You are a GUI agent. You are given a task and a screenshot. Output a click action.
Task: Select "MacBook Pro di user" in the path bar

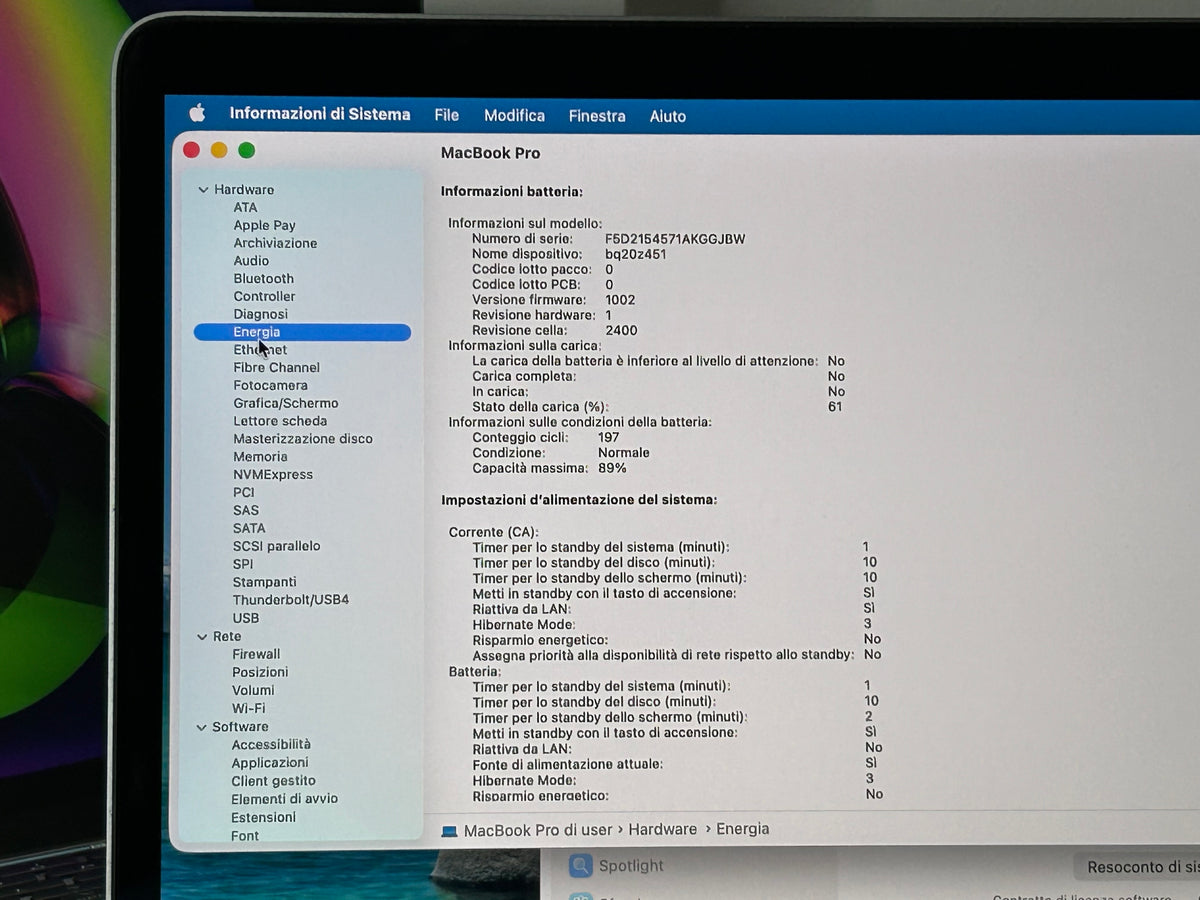538,830
